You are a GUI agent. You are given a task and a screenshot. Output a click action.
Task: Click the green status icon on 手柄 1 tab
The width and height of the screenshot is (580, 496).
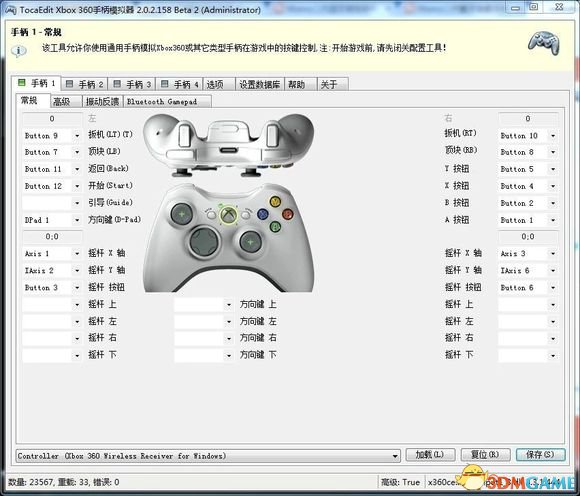tap(22, 83)
